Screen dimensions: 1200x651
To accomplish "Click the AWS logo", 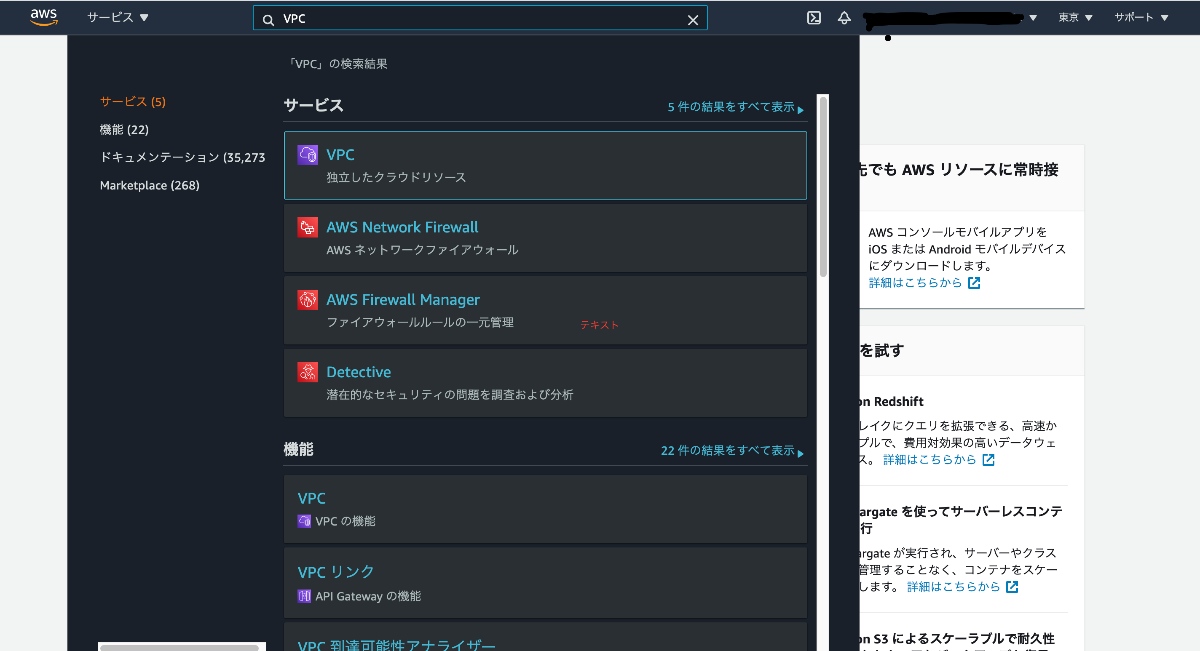I will pos(44,17).
